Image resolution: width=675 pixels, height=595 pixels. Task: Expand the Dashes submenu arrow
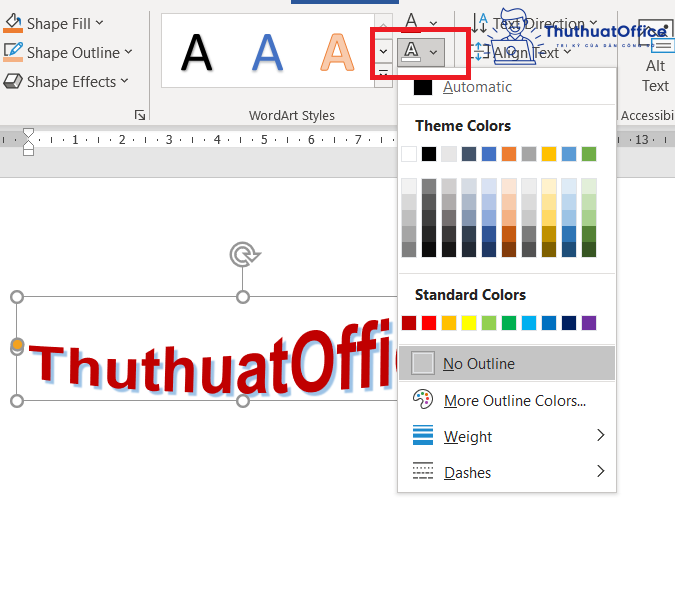[601, 471]
